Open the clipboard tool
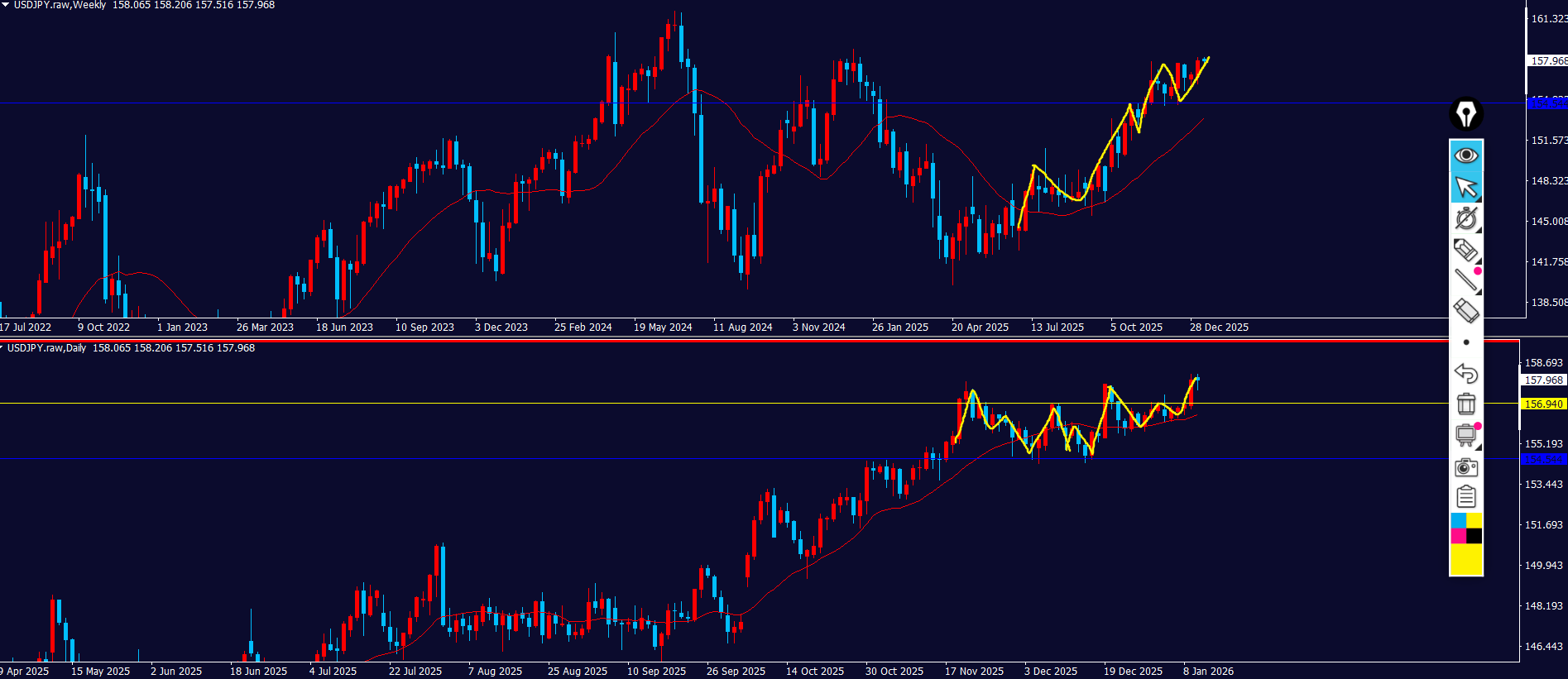Viewport: 1568px width, 679px height. pos(1465,497)
